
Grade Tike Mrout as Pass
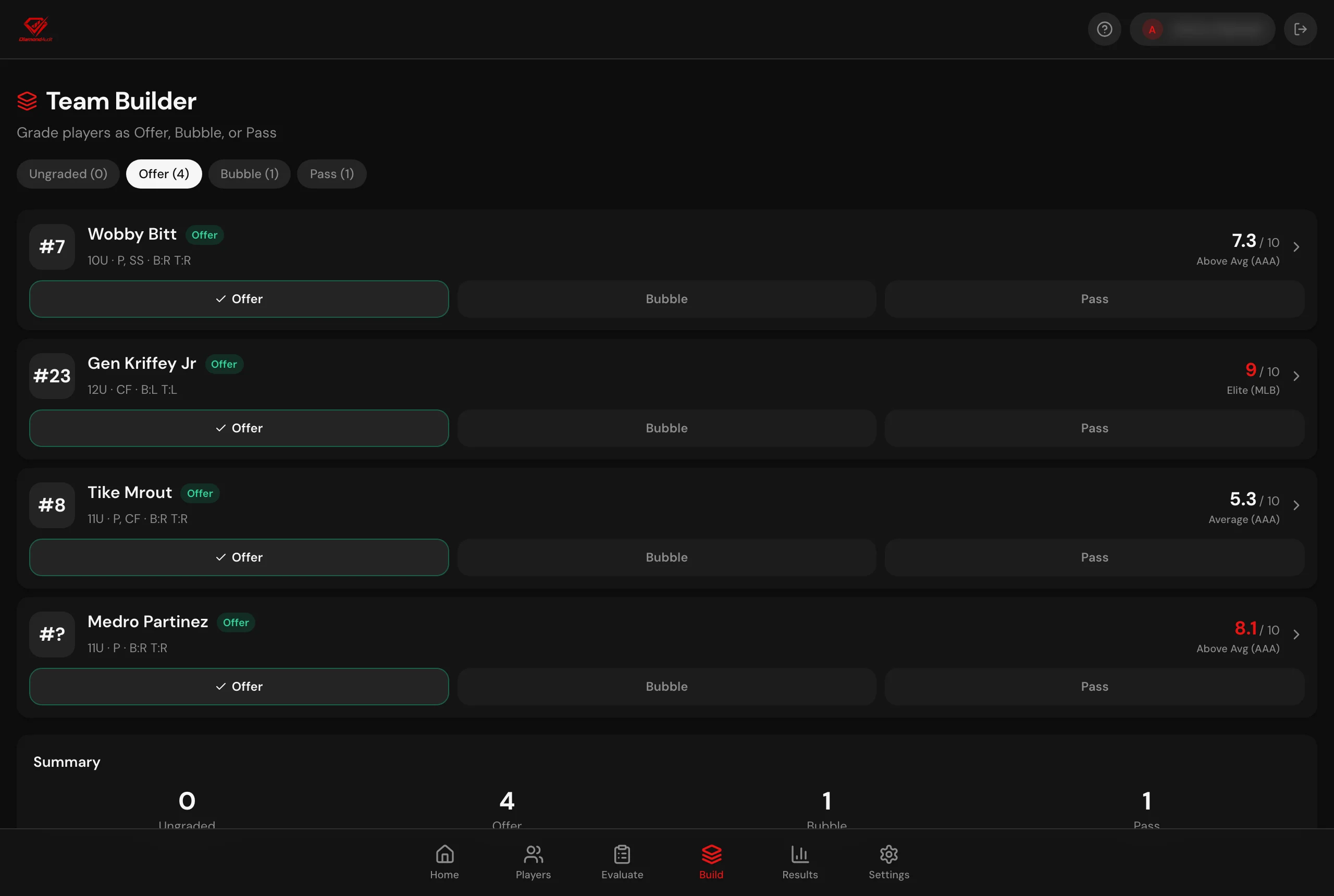pyautogui.click(x=1094, y=557)
